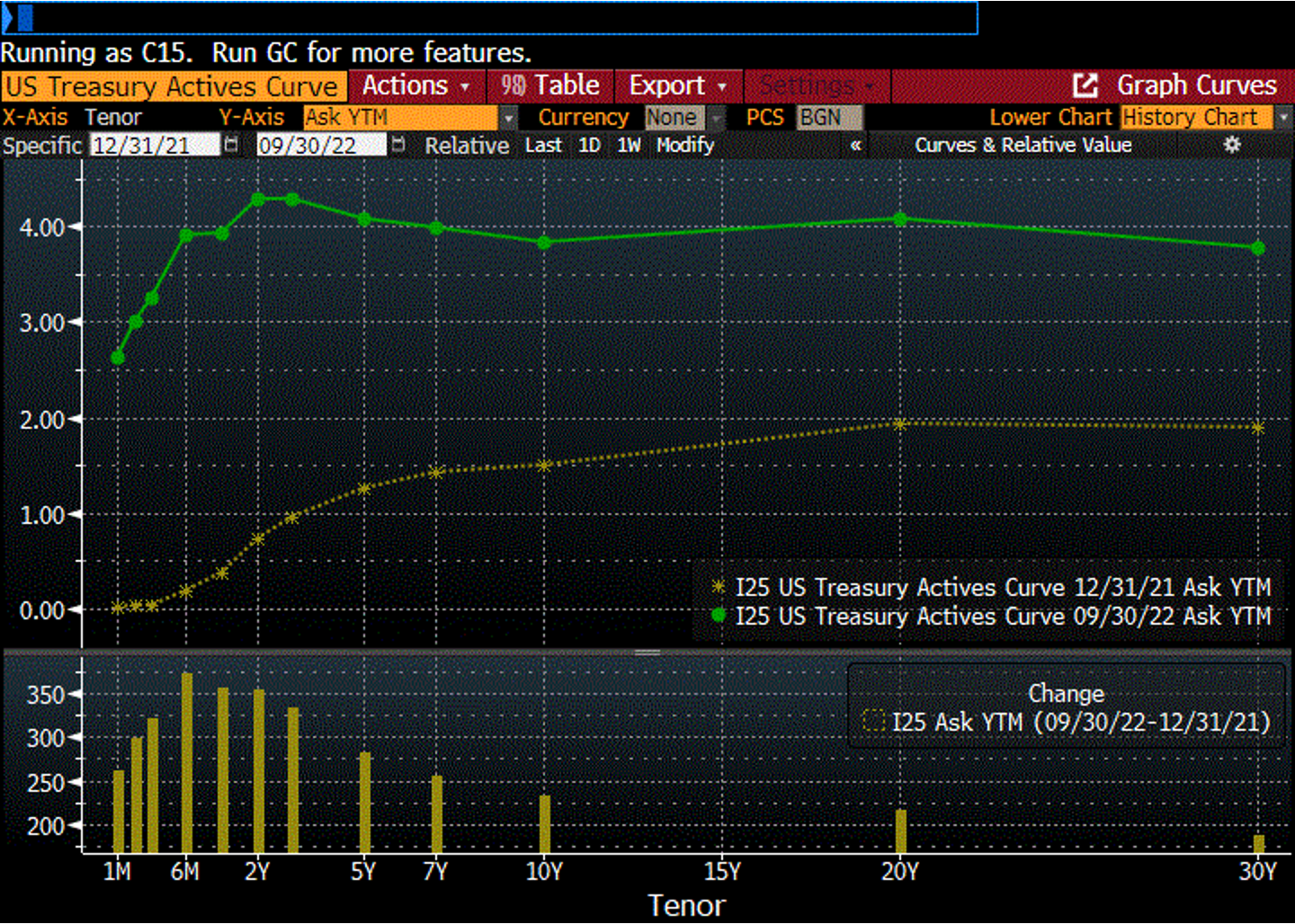Click the 5Y change bar
1295x924 pixels.
pyautogui.click(x=365, y=802)
